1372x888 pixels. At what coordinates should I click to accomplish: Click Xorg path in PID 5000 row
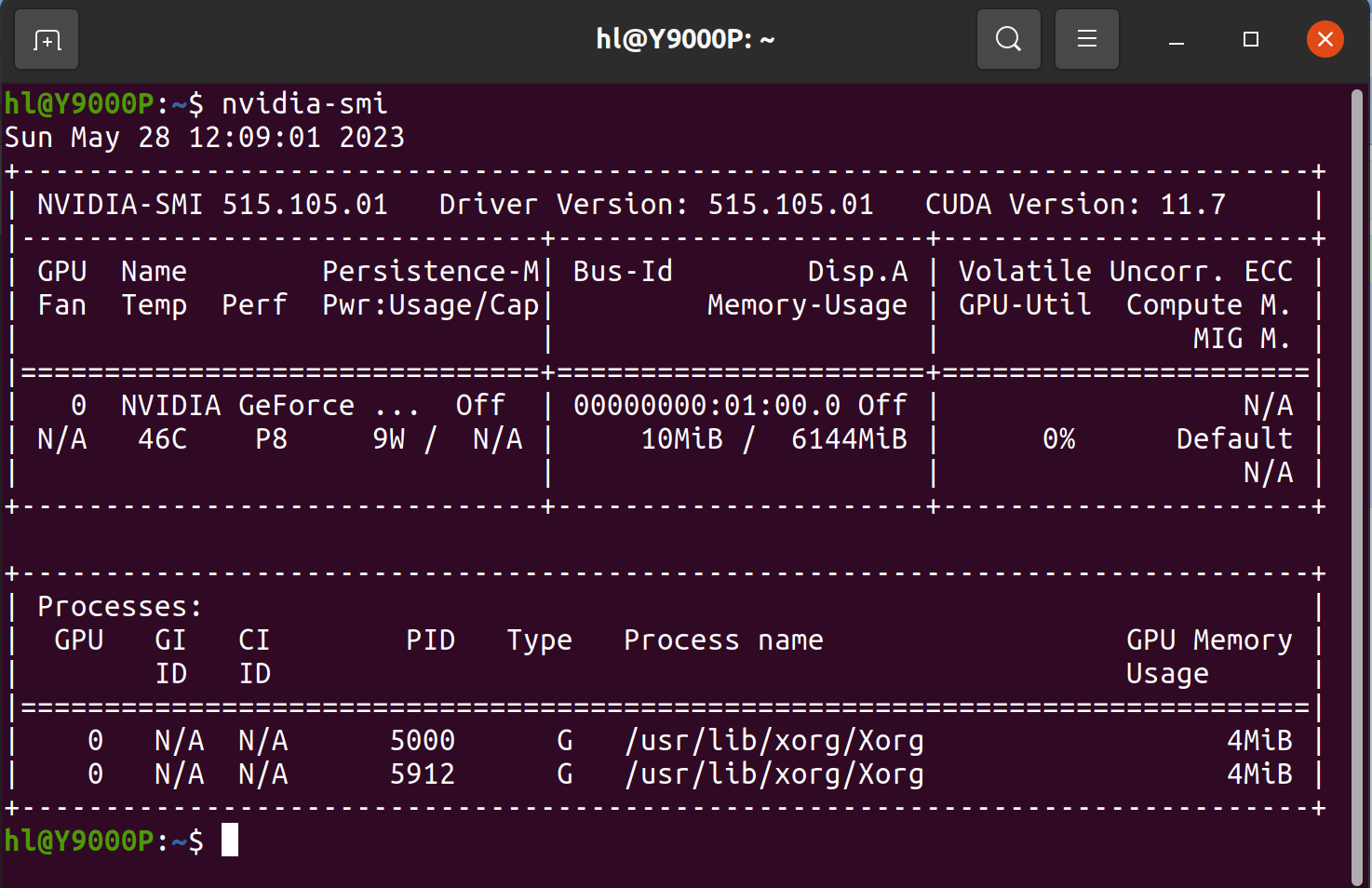point(773,741)
